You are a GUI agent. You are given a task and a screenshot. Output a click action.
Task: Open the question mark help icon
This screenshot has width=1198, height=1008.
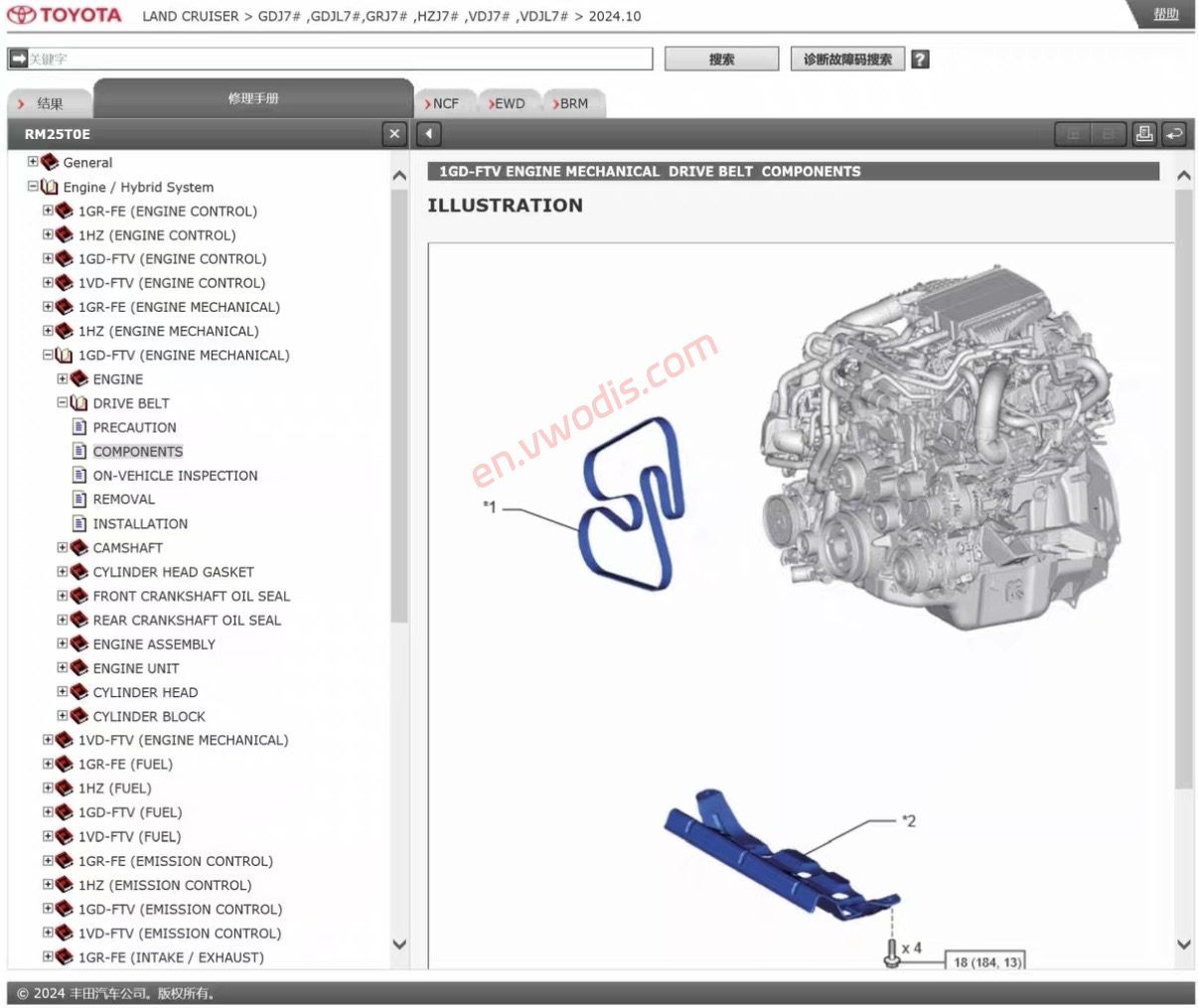coord(920,60)
